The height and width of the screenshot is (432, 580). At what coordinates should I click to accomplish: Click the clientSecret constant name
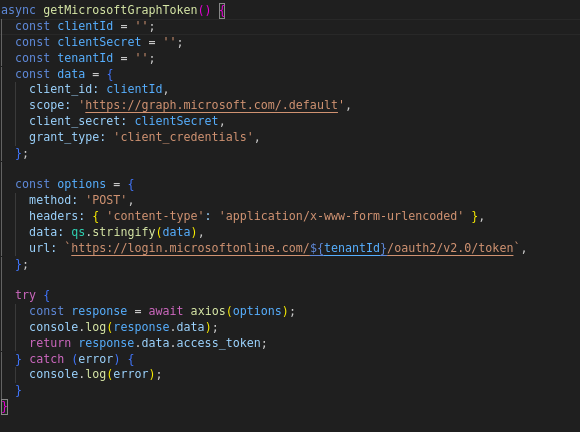(99, 42)
